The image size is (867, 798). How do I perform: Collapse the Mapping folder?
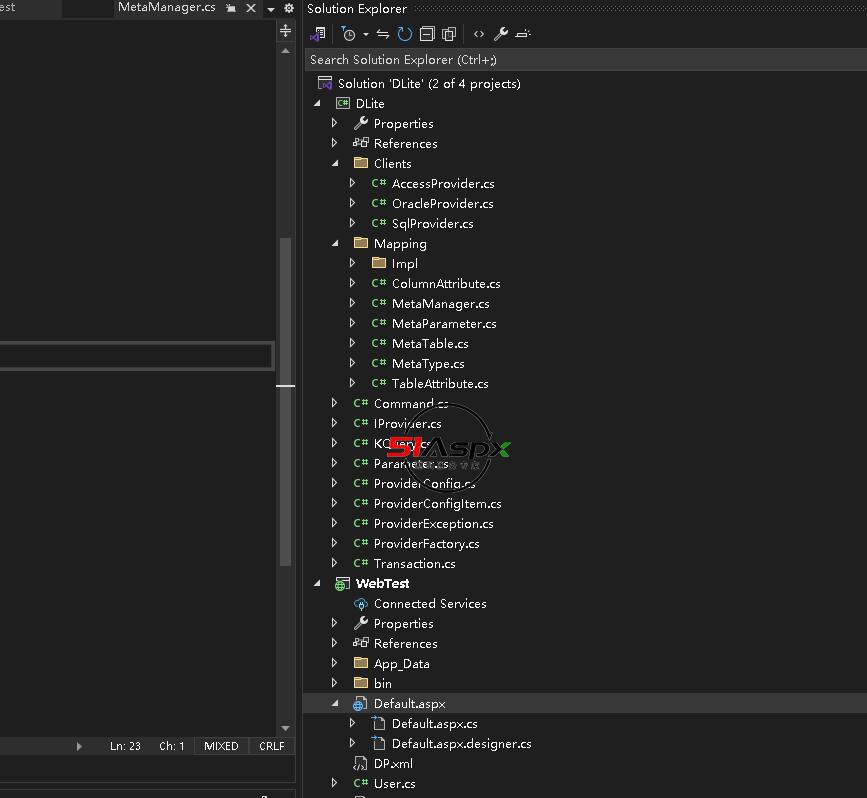335,243
